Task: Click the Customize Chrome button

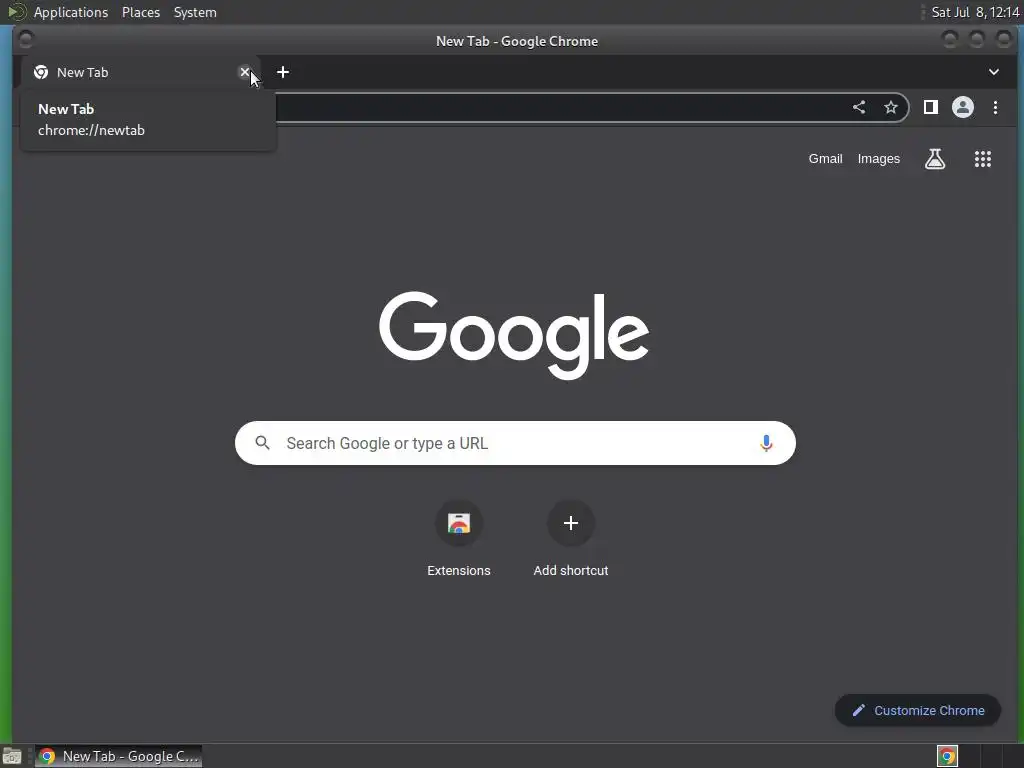Action: 918,711
